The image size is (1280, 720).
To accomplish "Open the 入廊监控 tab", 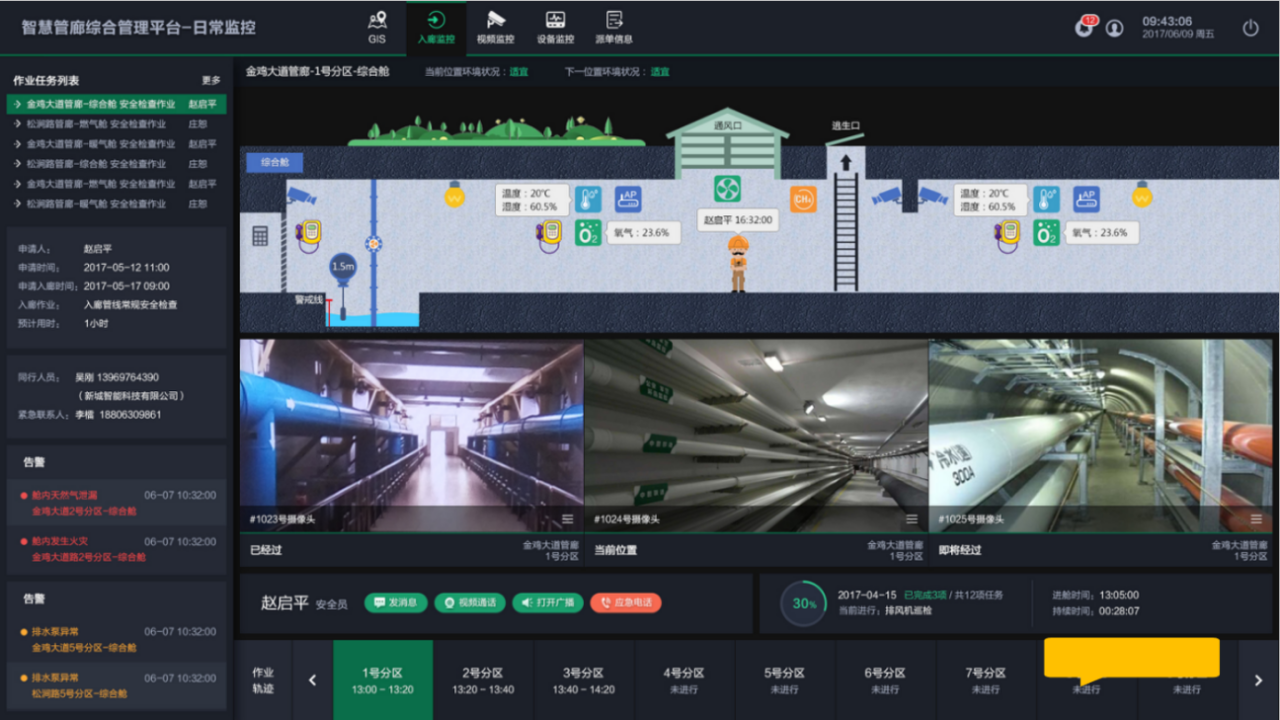I will tap(436, 28).
